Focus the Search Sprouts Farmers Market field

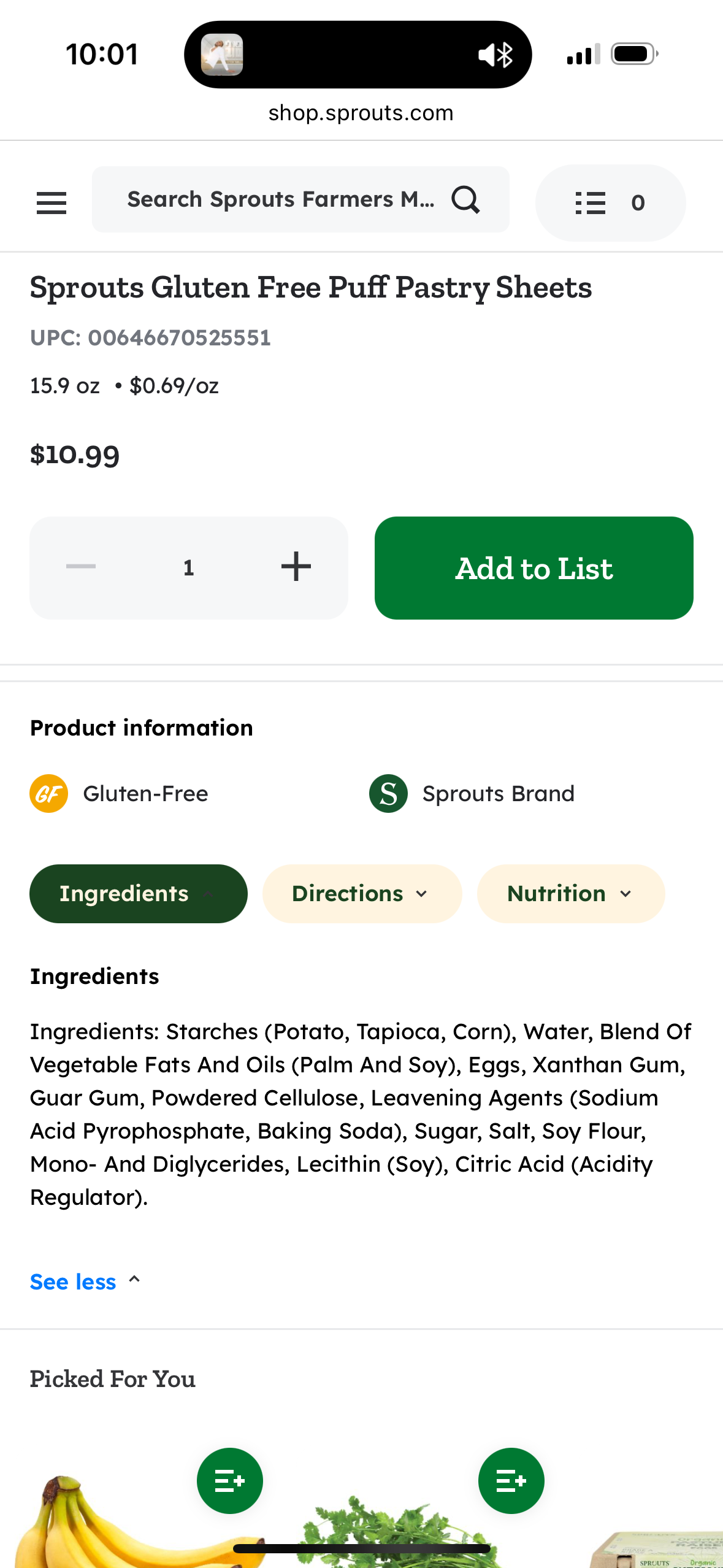281,200
